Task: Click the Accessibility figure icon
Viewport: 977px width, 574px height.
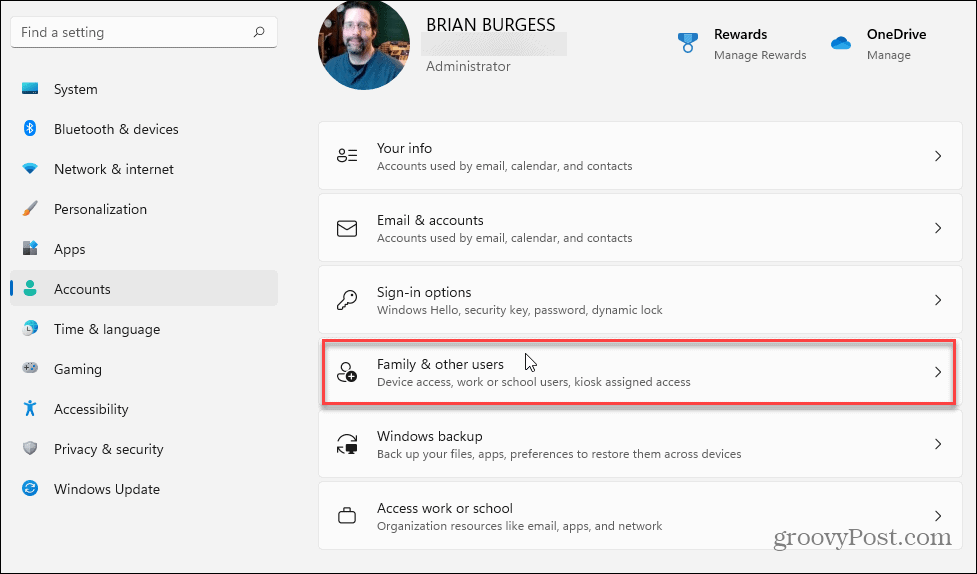Action: click(x=30, y=409)
